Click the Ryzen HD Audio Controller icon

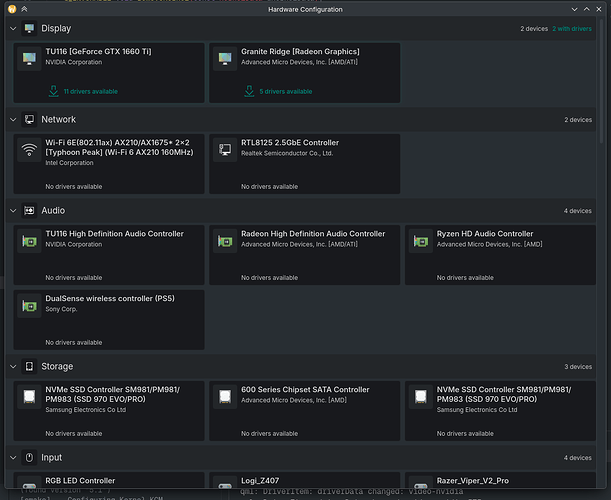coord(420,243)
